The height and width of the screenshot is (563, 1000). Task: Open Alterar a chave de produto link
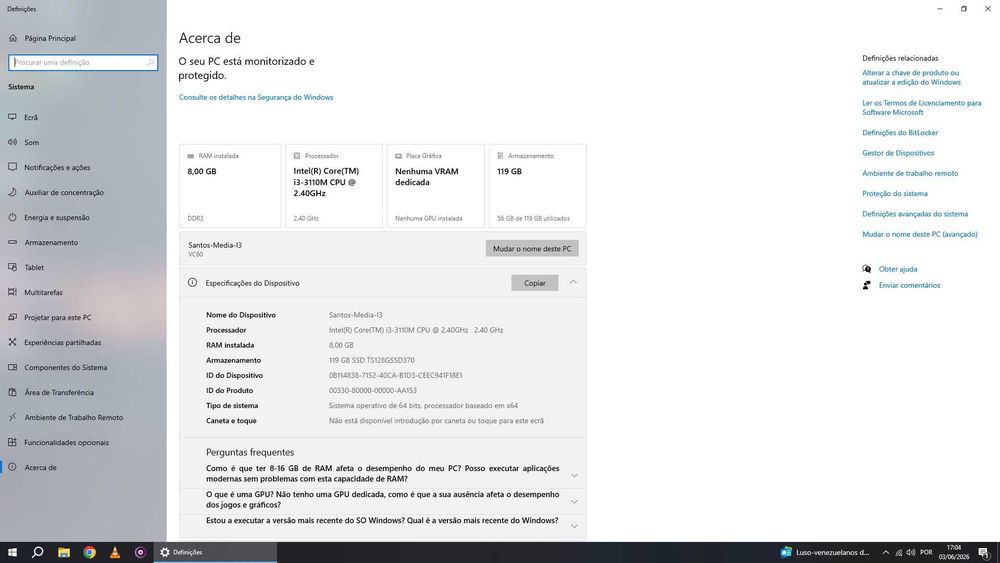pos(911,77)
